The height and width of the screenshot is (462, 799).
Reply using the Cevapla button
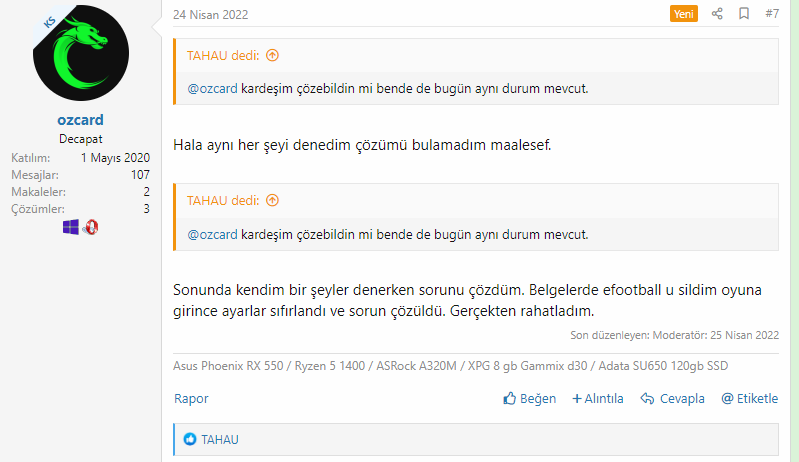672,398
